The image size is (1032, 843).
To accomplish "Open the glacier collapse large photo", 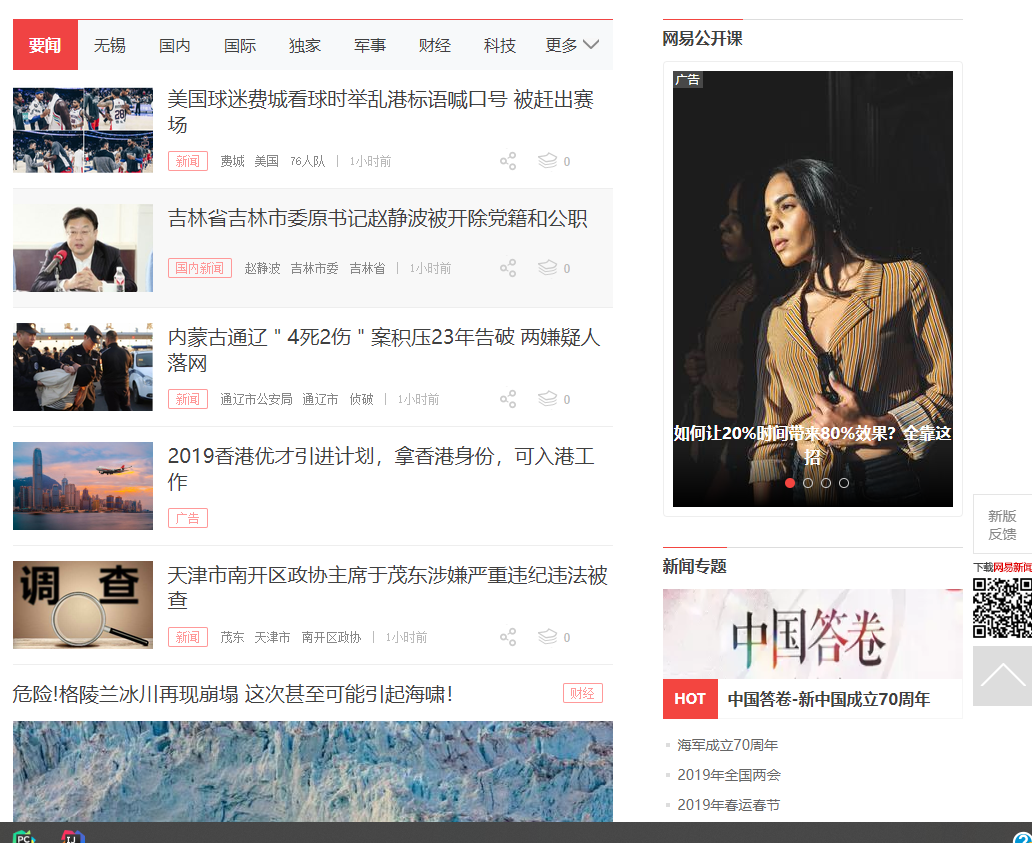I will tap(313, 771).
